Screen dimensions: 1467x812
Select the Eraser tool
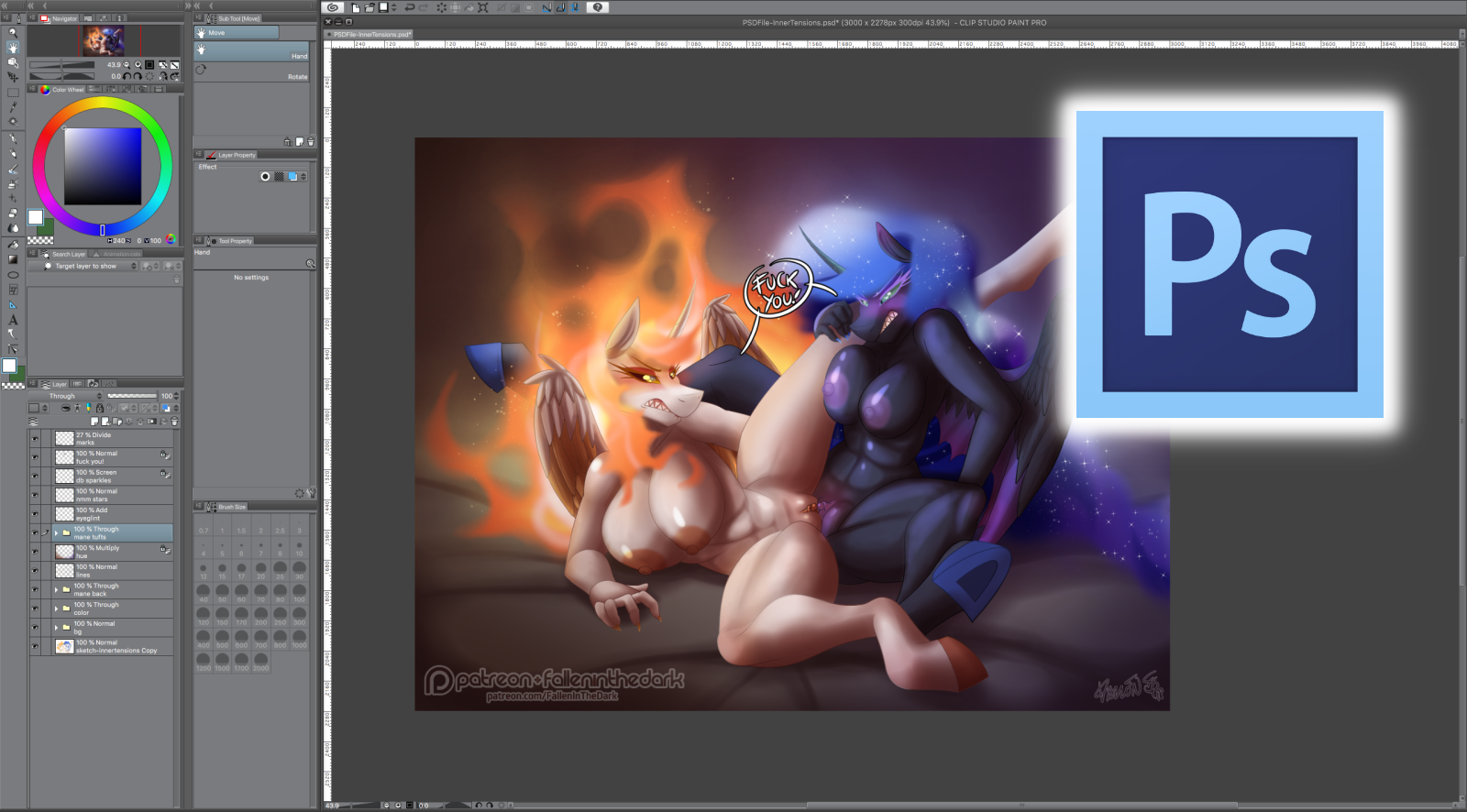pos(13,214)
